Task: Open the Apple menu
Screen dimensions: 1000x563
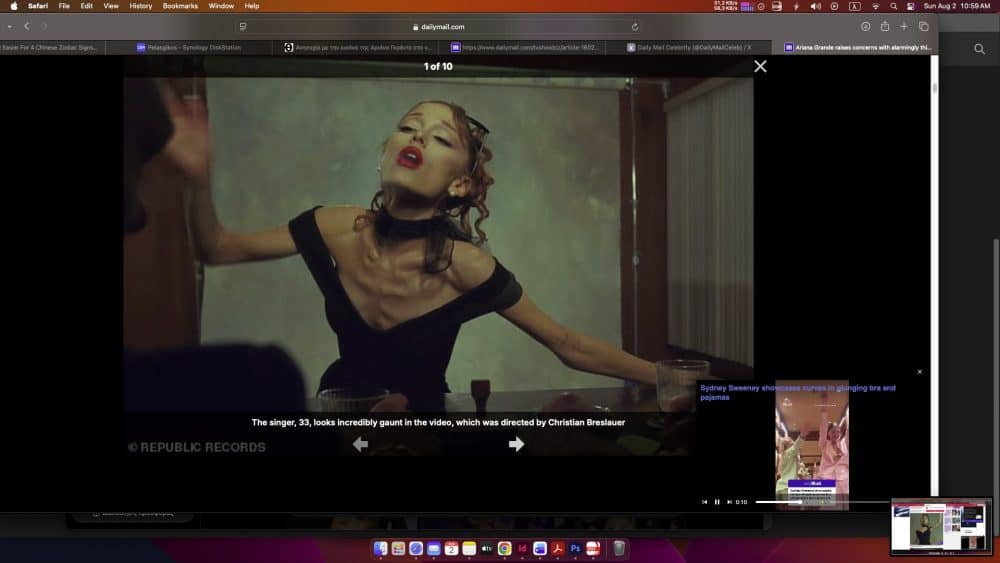Action: pos(13,6)
